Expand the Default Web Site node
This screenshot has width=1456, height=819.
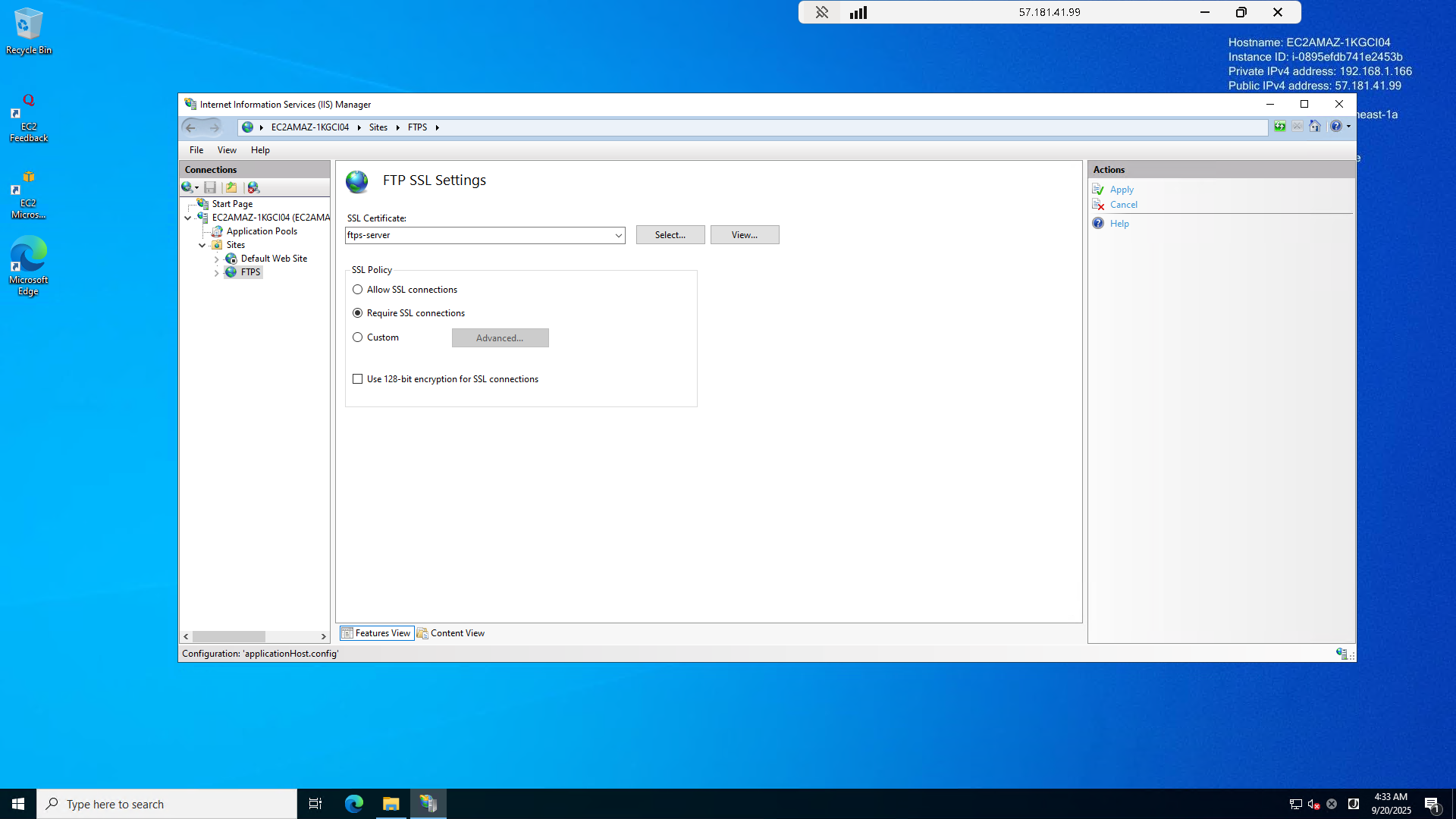tap(216, 259)
